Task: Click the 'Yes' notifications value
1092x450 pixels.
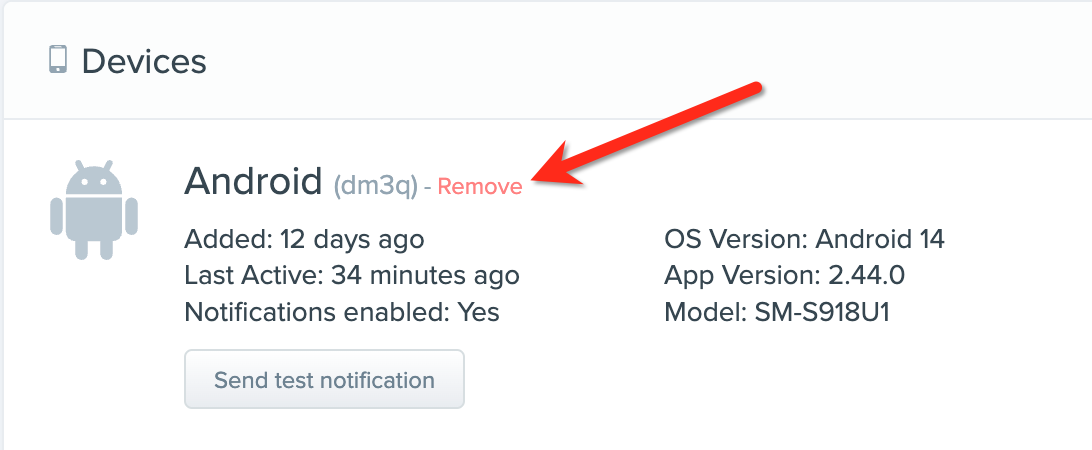Action: point(478,312)
